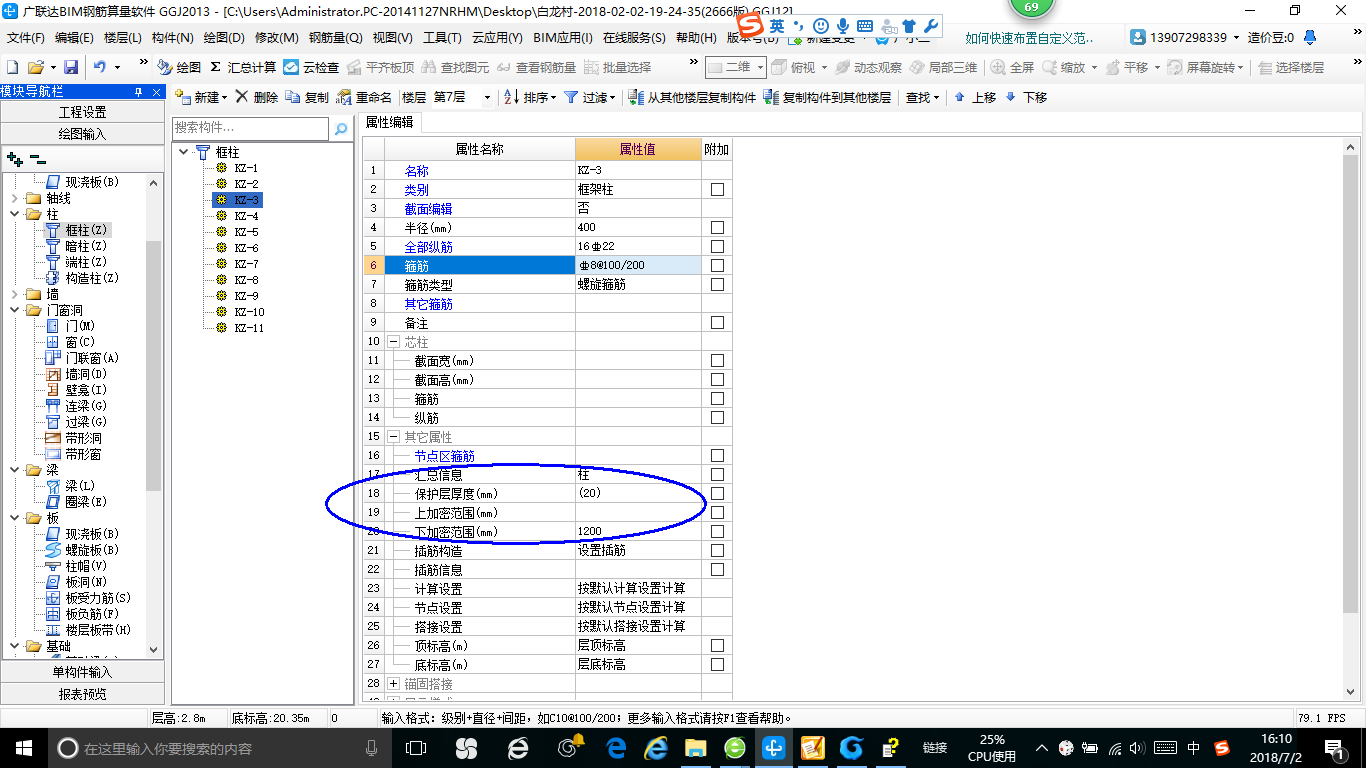Open the 工具(T) menu

coord(442,37)
